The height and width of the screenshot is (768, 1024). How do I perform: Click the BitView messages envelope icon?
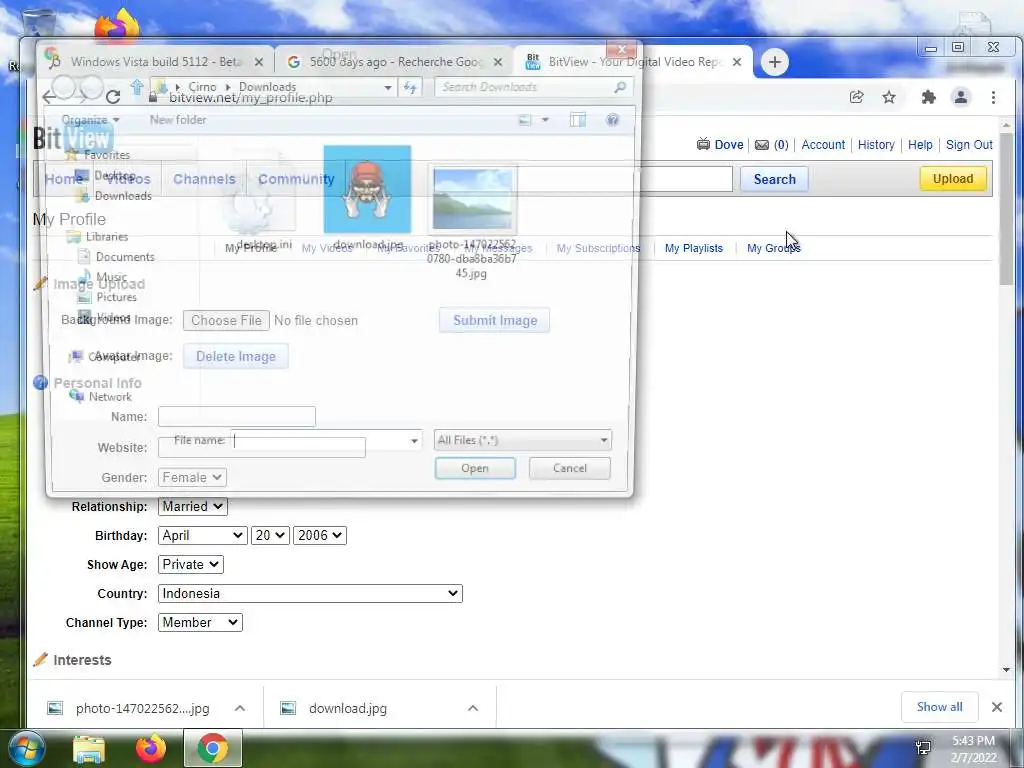[x=761, y=145]
